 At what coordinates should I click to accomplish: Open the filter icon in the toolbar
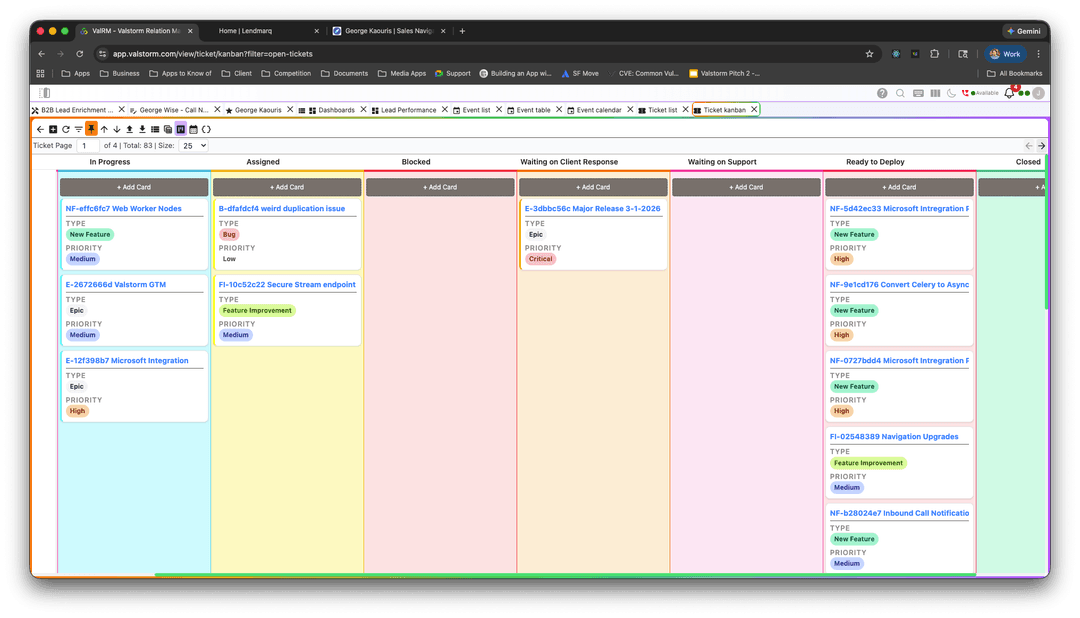pyautogui.click(x=78, y=129)
